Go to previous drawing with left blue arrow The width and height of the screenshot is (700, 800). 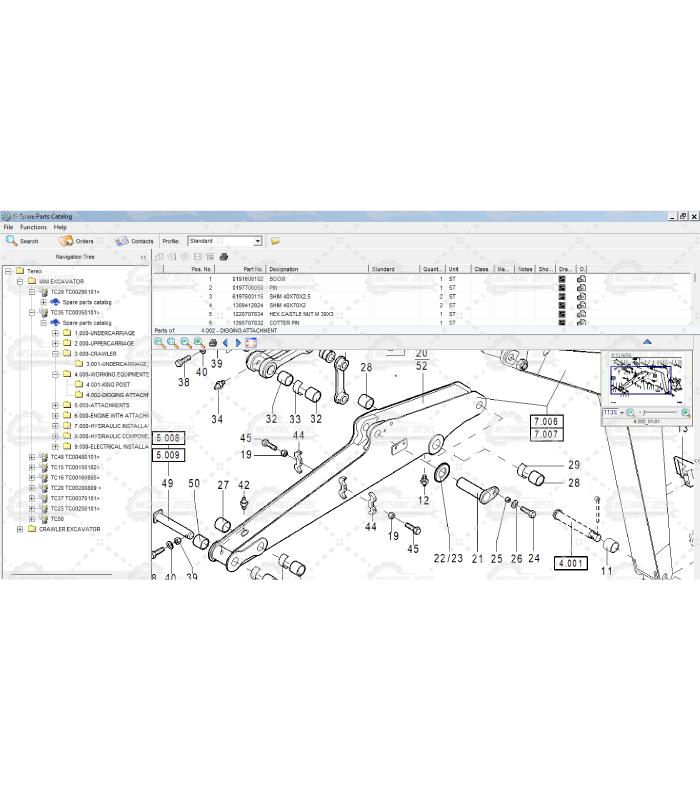[x=225, y=343]
